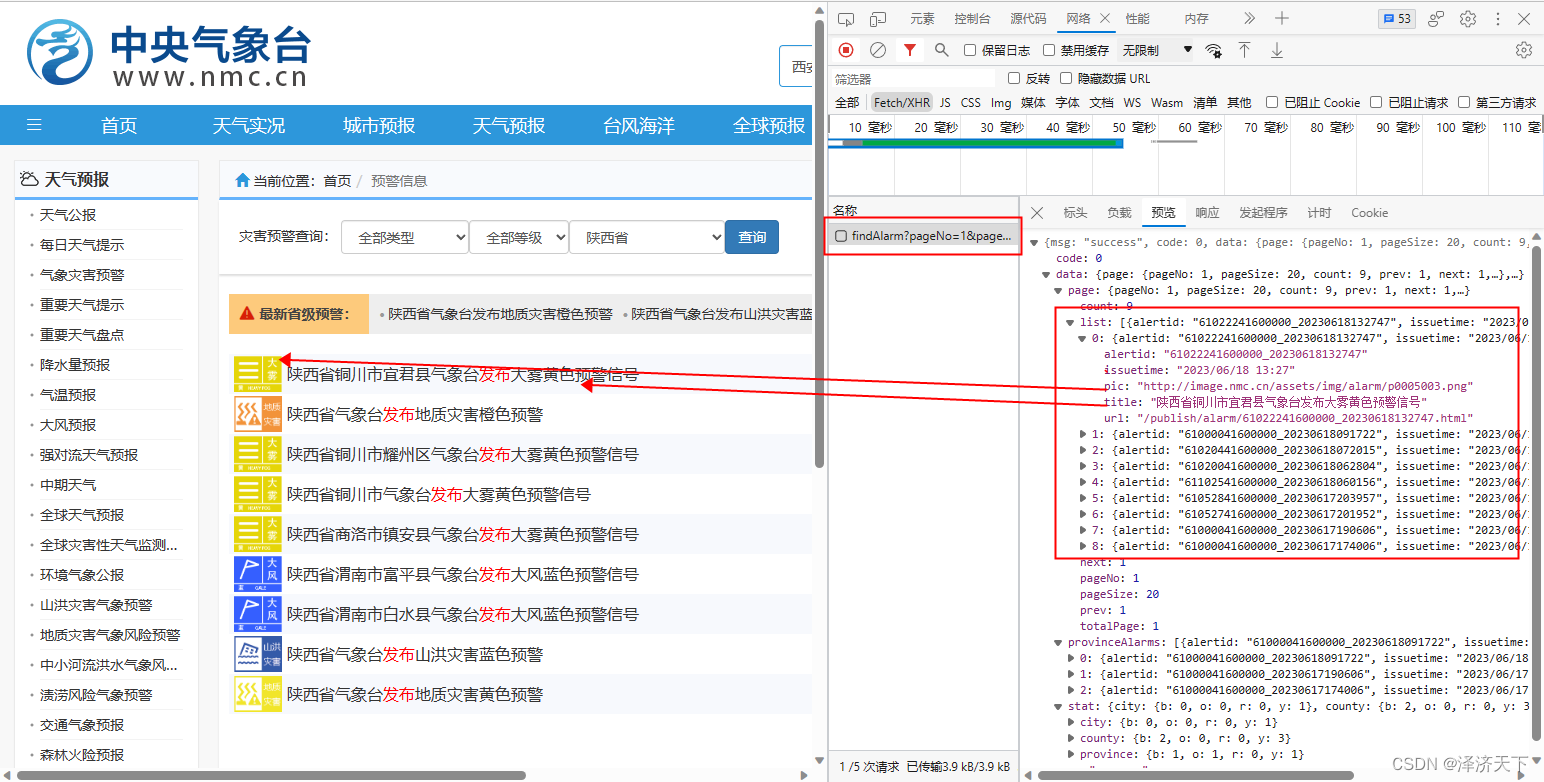Click gale icon of 富平县 warning
The height and width of the screenshot is (782, 1544).
(x=258, y=574)
